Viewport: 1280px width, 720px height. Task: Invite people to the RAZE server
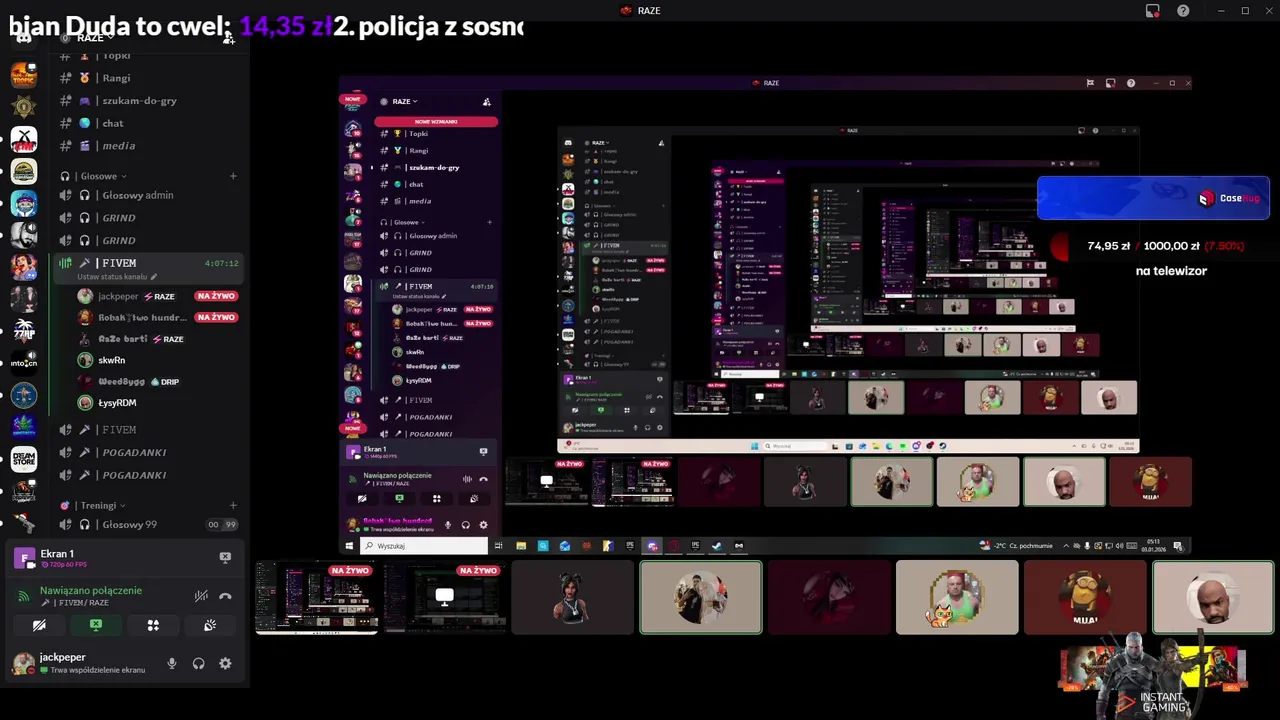229,38
